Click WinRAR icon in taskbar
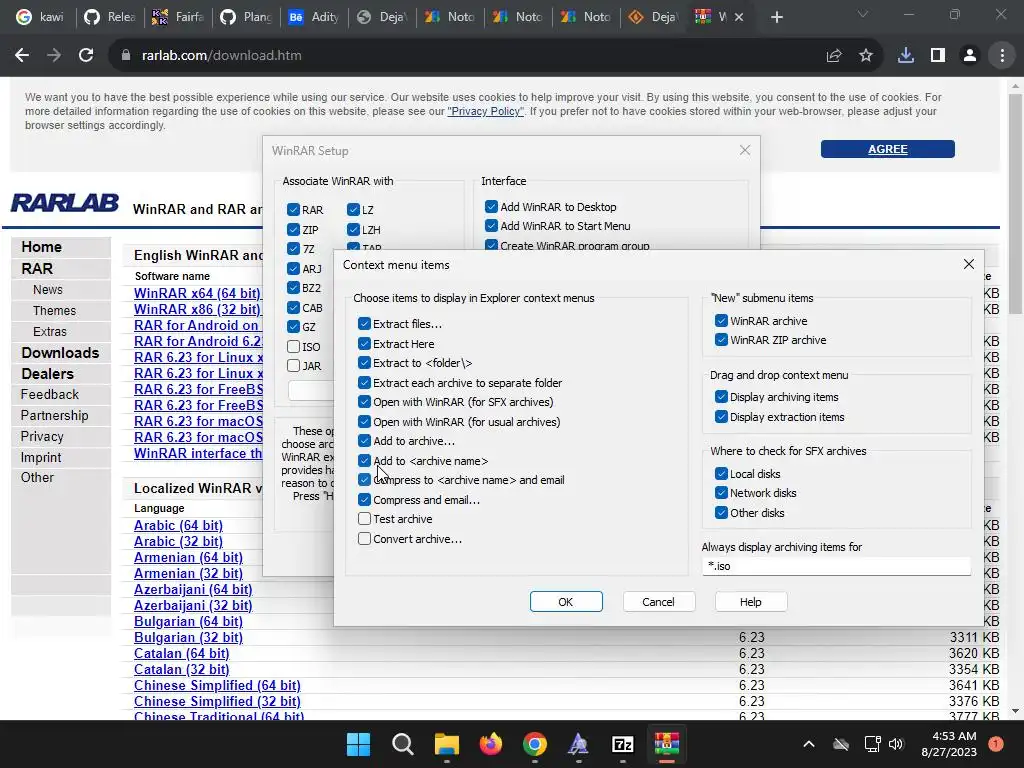The image size is (1024, 768). [667, 744]
